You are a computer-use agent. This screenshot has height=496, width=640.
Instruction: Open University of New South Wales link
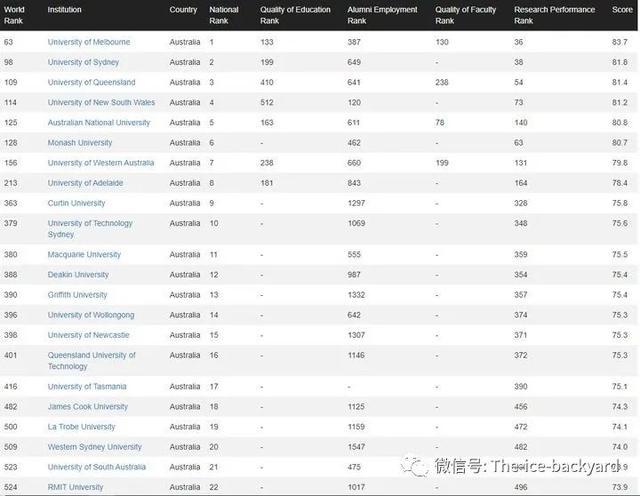(x=101, y=102)
